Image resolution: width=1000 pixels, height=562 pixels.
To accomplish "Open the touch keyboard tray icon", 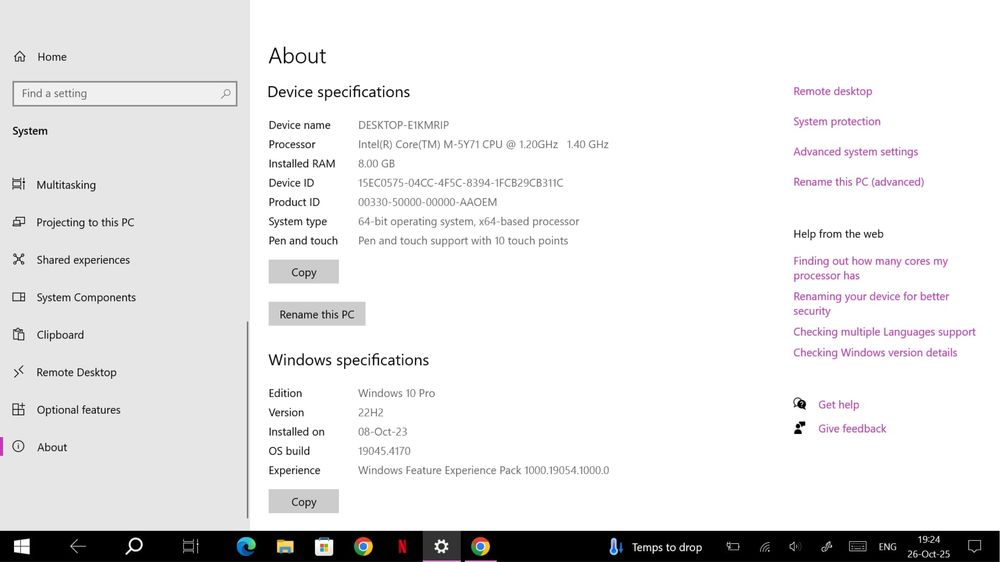I will click(x=858, y=547).
